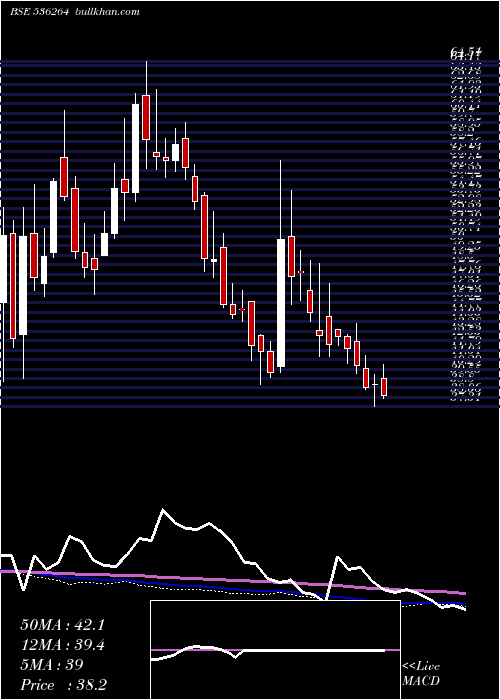
Task: Click the '5MA : 39' label
Action: click(52, 665)
